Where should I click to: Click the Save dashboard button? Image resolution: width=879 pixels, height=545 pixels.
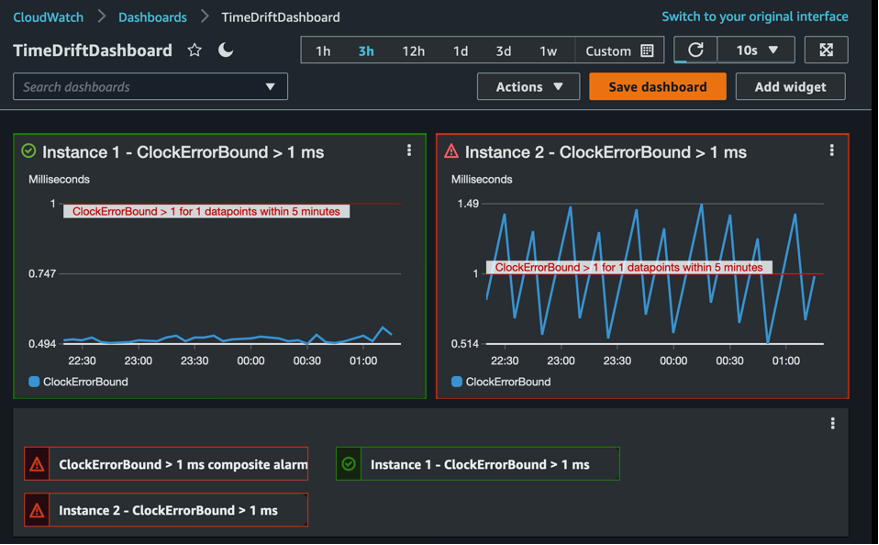657,87
